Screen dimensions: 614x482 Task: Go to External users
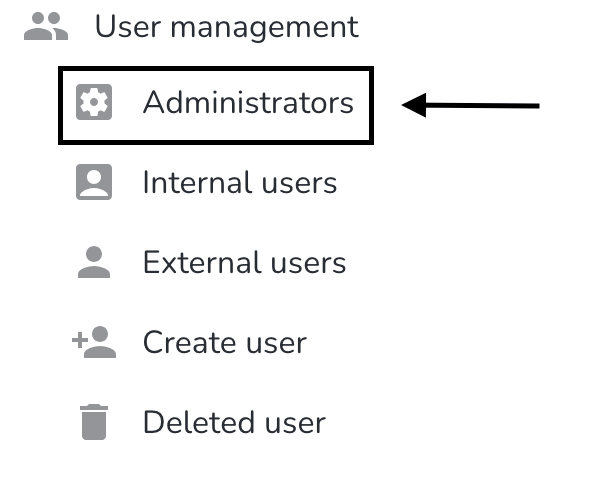211,262
